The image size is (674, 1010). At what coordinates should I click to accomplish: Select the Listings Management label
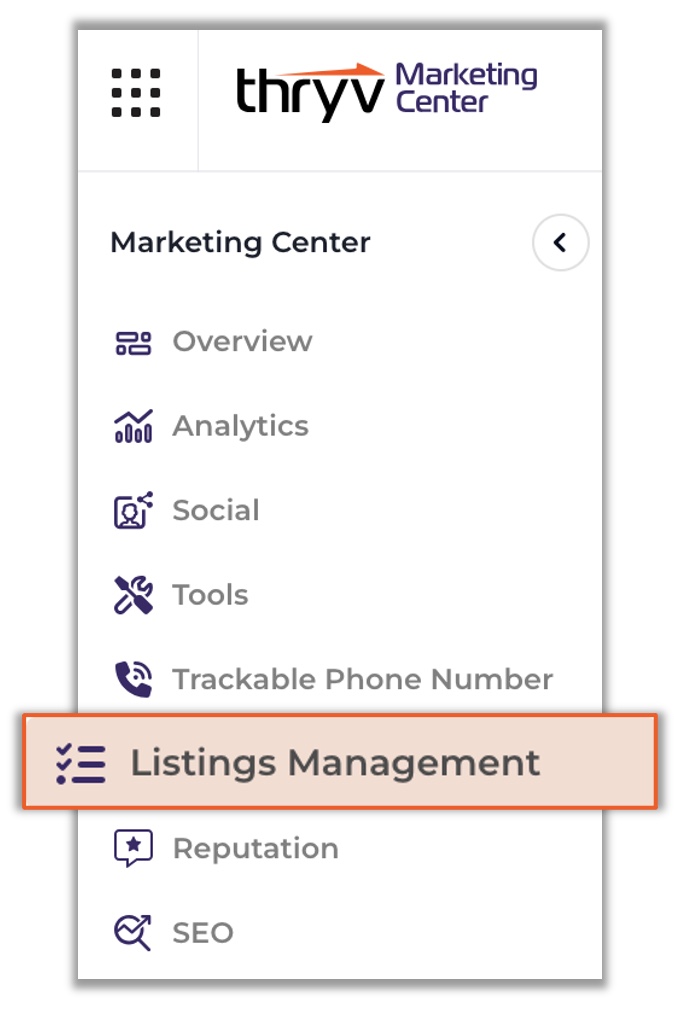[335, 763]
